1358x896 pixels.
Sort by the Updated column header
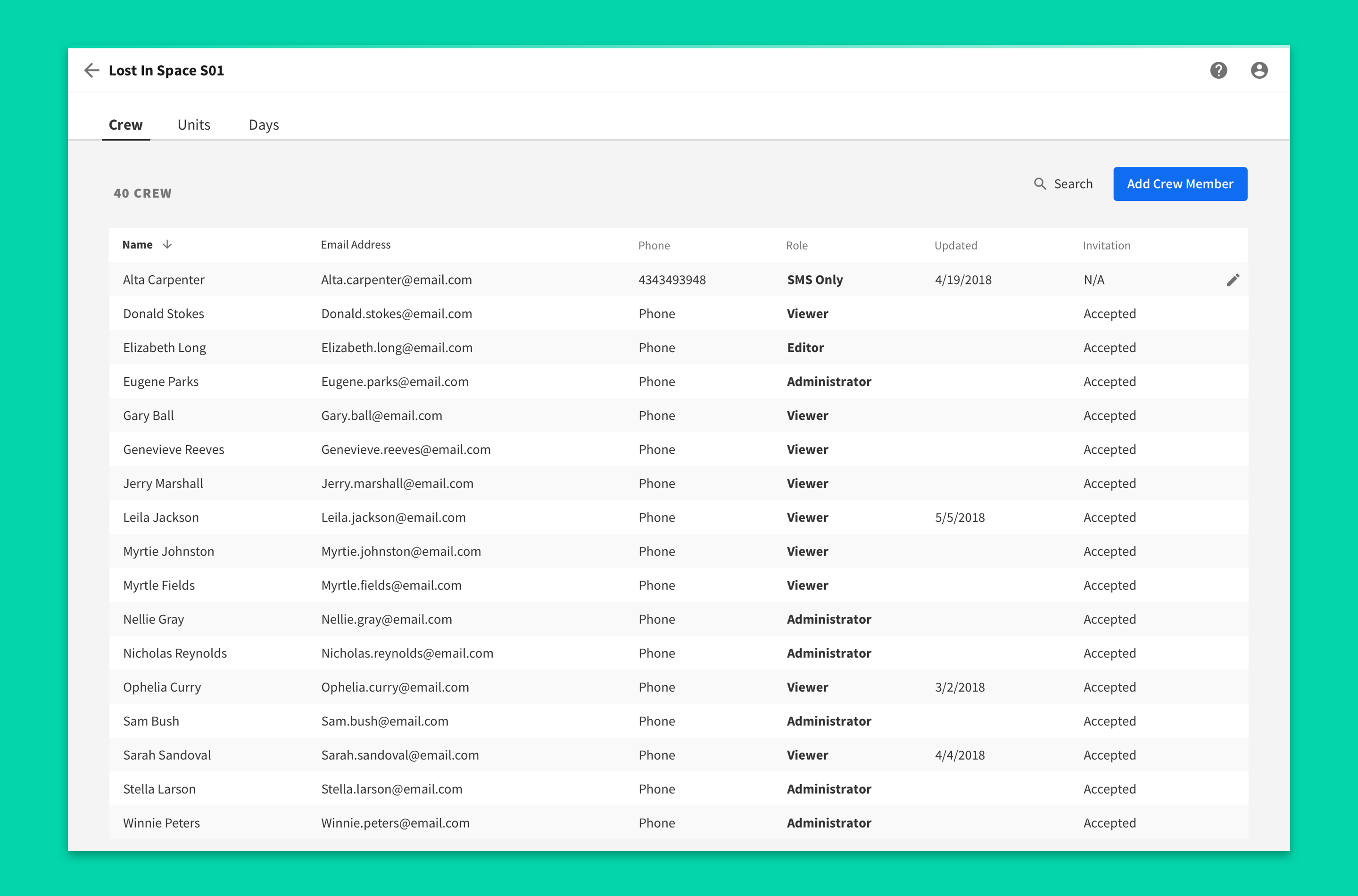pyautogui.click(x=955, y=246)
